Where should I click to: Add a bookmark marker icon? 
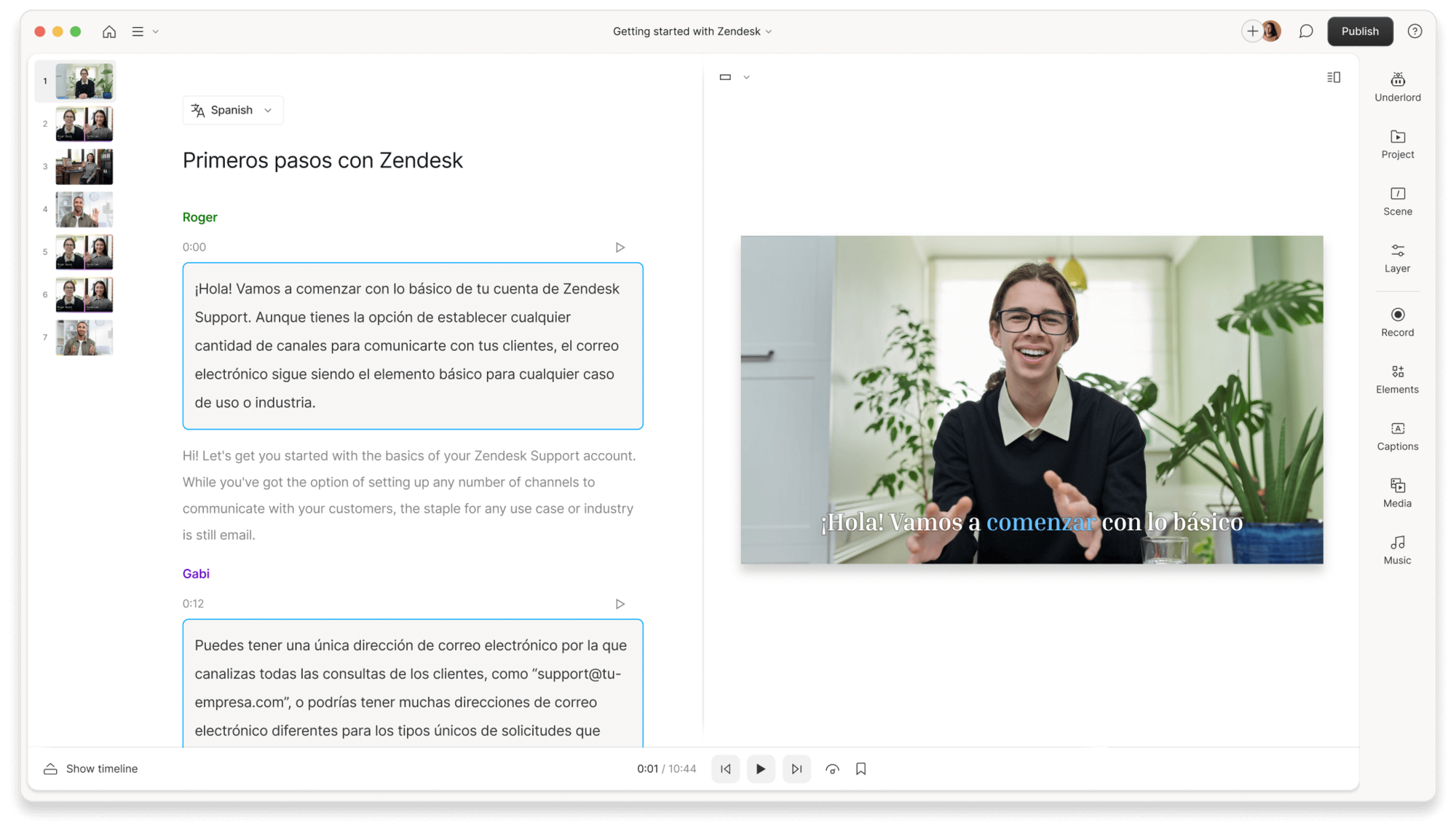860,769
